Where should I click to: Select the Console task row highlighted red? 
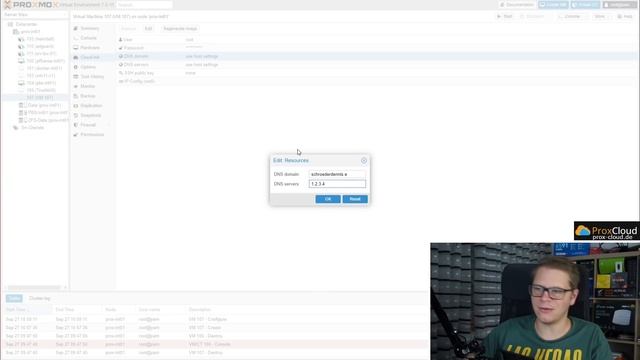coord(216,344)
